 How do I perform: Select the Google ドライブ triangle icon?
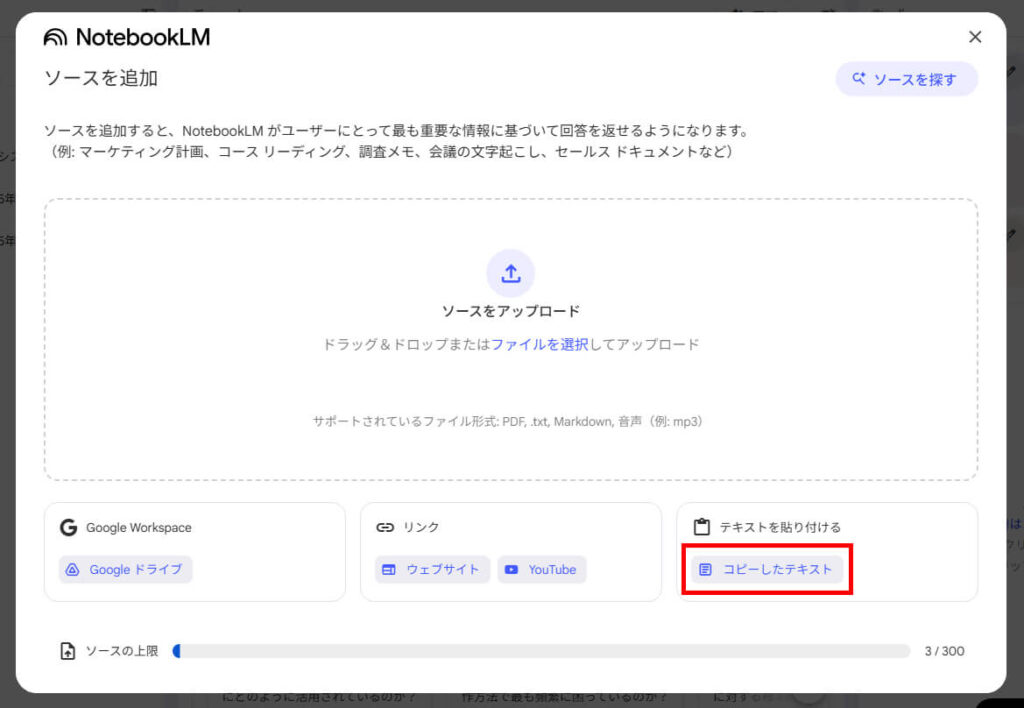[71, 569]
